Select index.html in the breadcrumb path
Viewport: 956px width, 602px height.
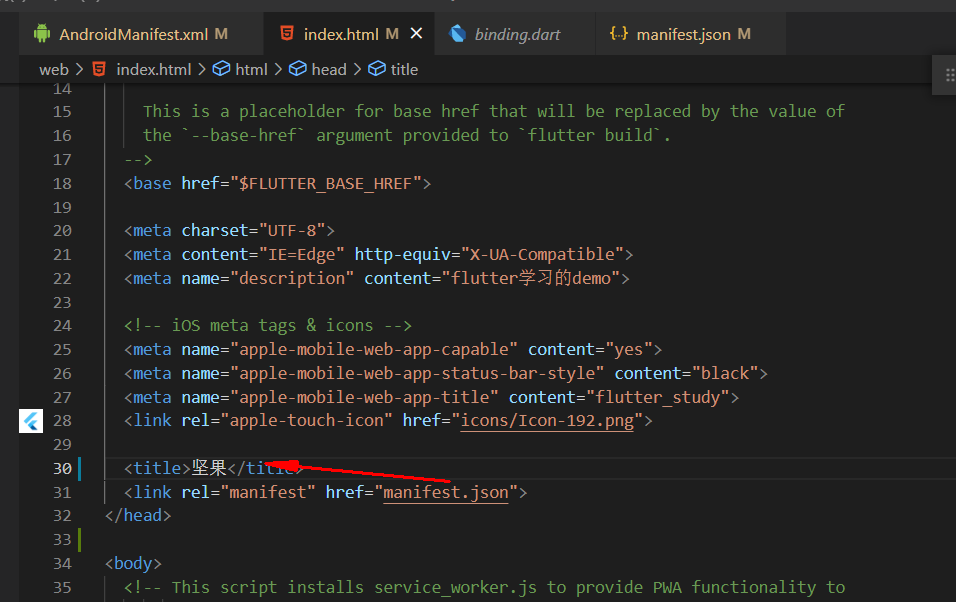coord(154,70)
